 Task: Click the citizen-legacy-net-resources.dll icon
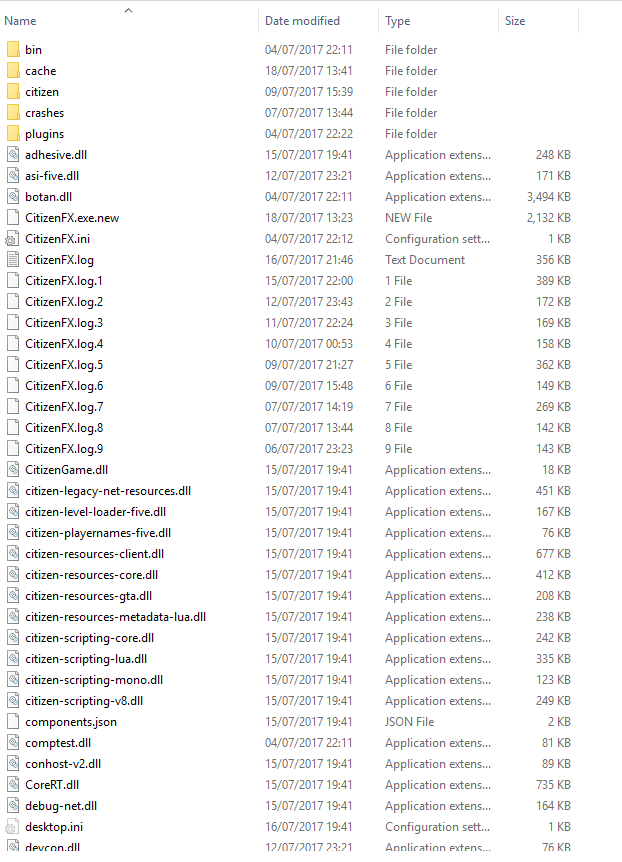[13, 490]
